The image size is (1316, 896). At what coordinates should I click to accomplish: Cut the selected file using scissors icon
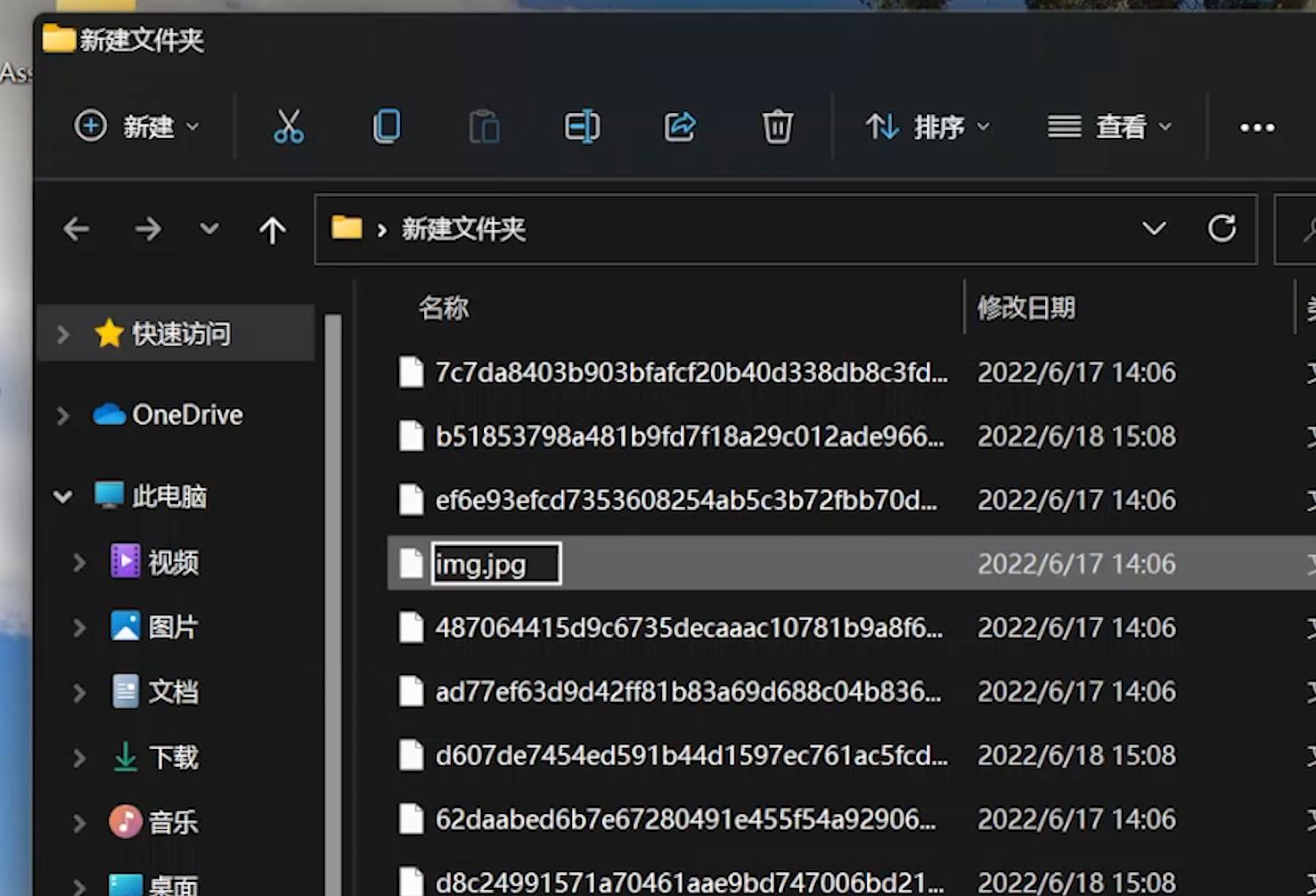click(x=289, y=126)
